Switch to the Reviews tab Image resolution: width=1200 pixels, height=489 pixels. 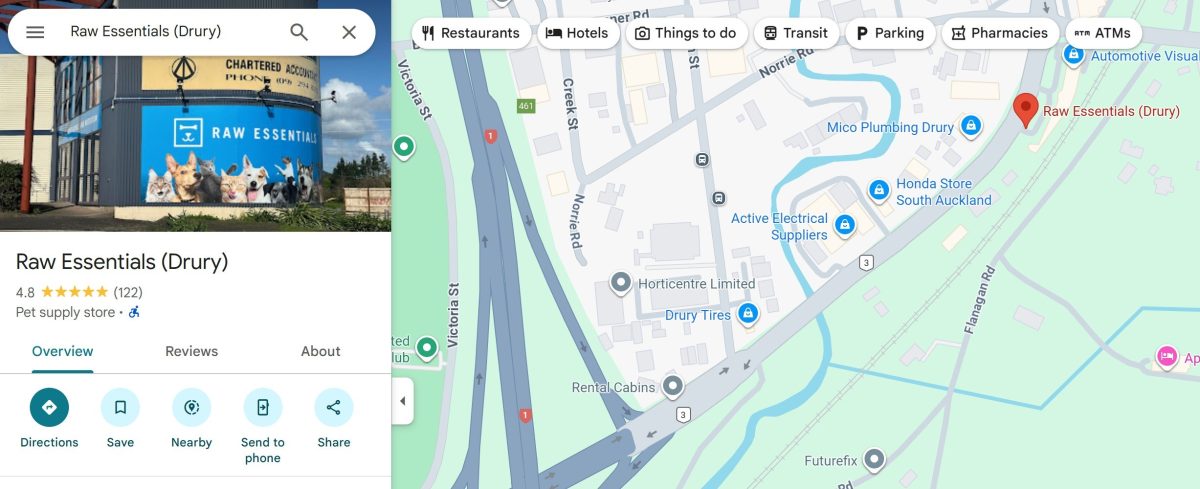[191, 351]
